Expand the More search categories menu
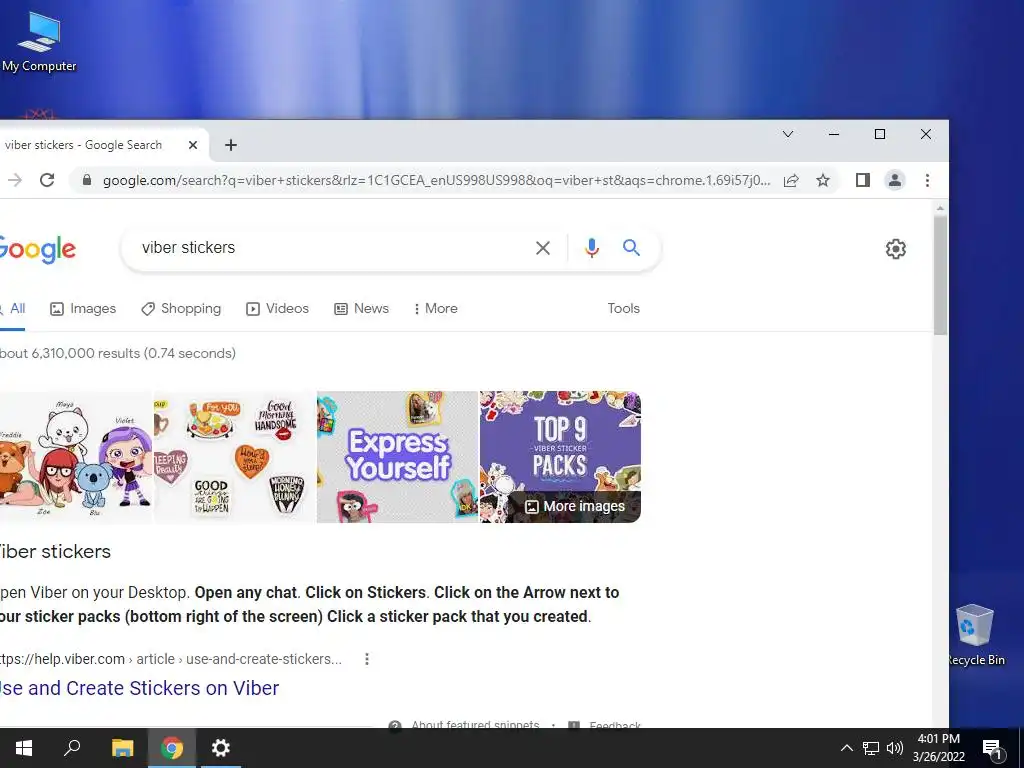The height and width of the screenshot is (768, 1024). tap(435, 309)
